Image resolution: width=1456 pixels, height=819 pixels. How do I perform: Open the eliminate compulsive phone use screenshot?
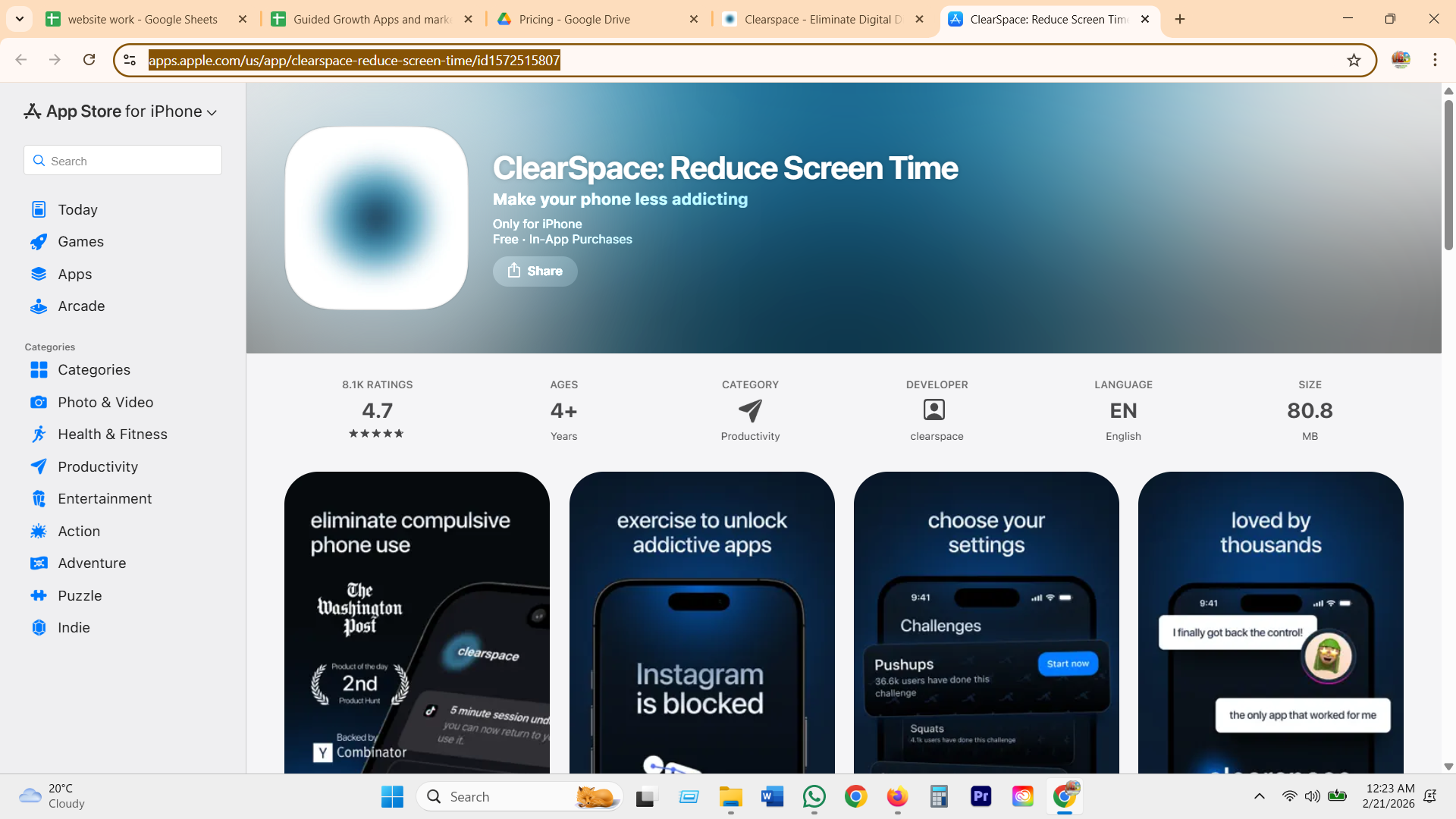[x=417, y=623]
